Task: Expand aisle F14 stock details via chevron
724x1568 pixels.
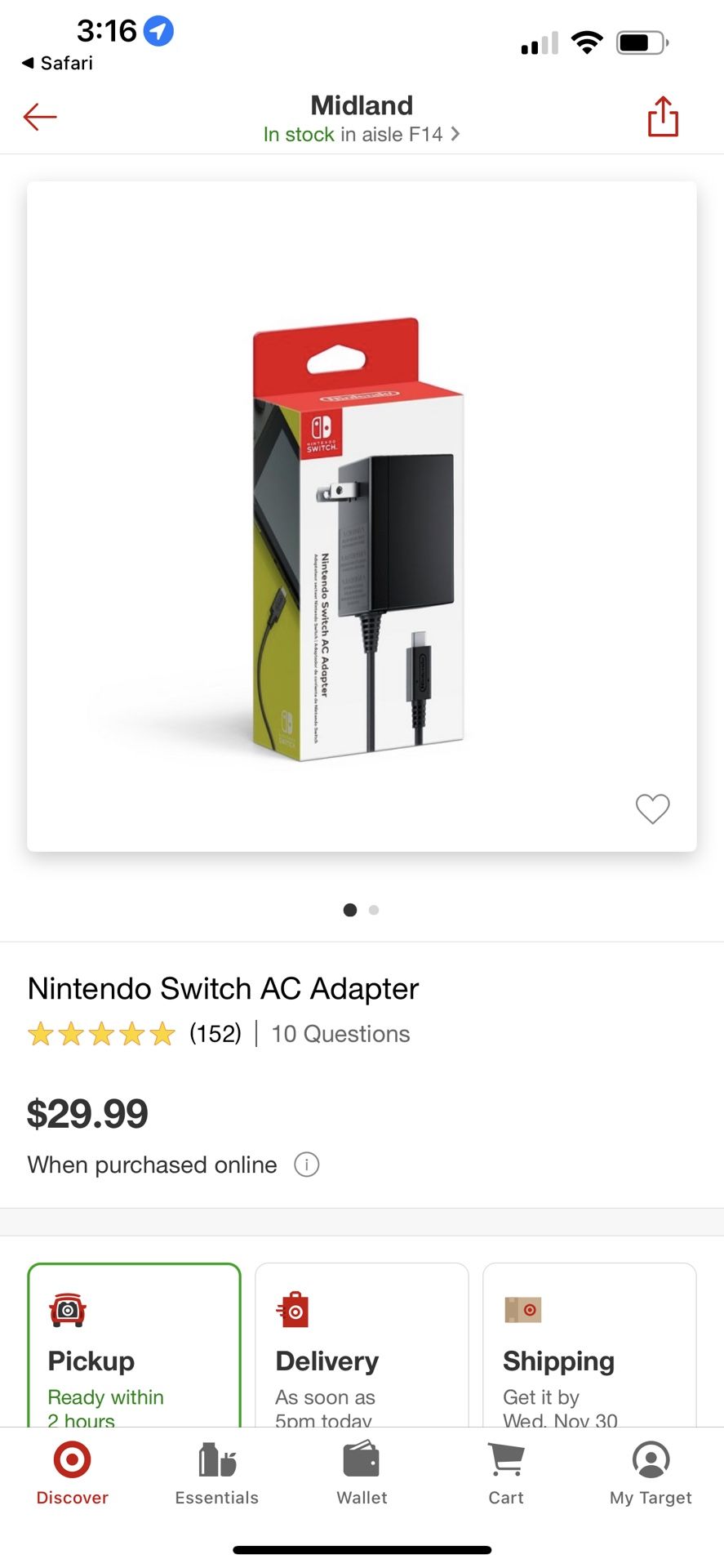Action: point(455,134)
